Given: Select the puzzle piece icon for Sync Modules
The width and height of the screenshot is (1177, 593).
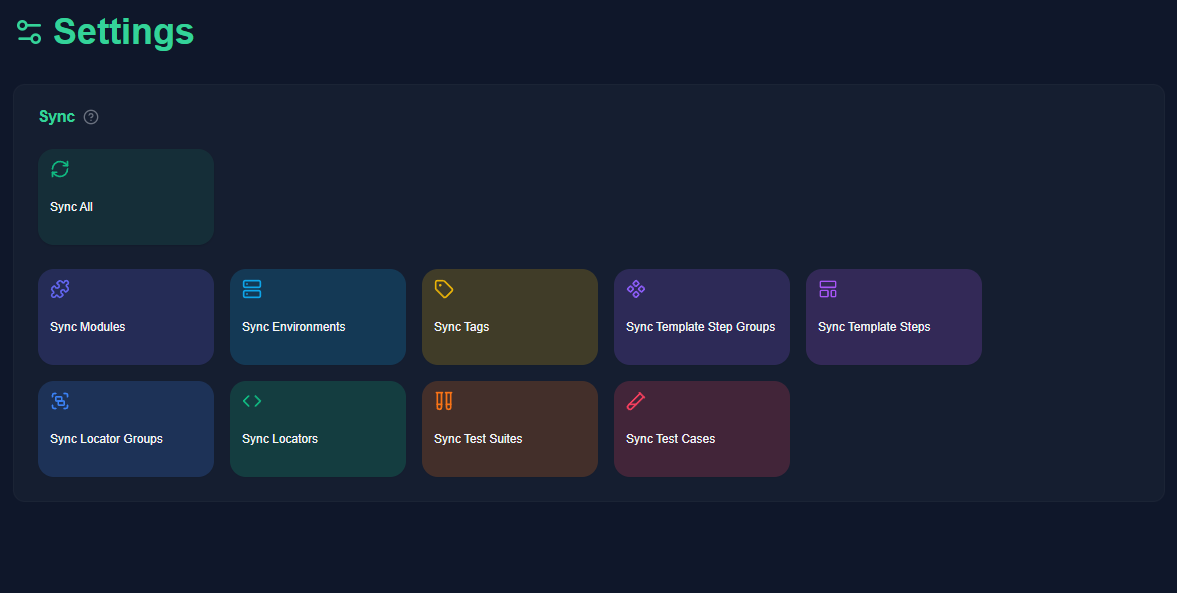Looking at the screenshot, I should (60, 289).
